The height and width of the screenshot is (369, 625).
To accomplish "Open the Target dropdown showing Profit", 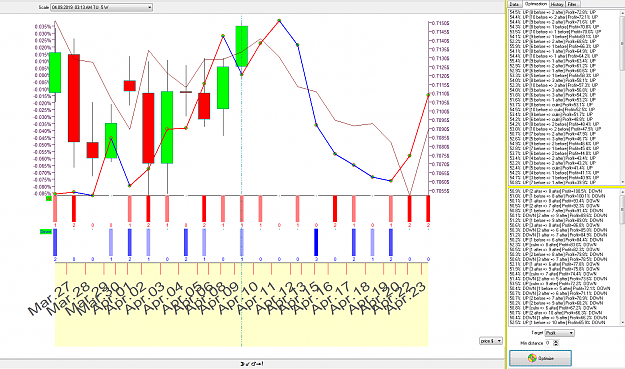I will click(560, 333).
